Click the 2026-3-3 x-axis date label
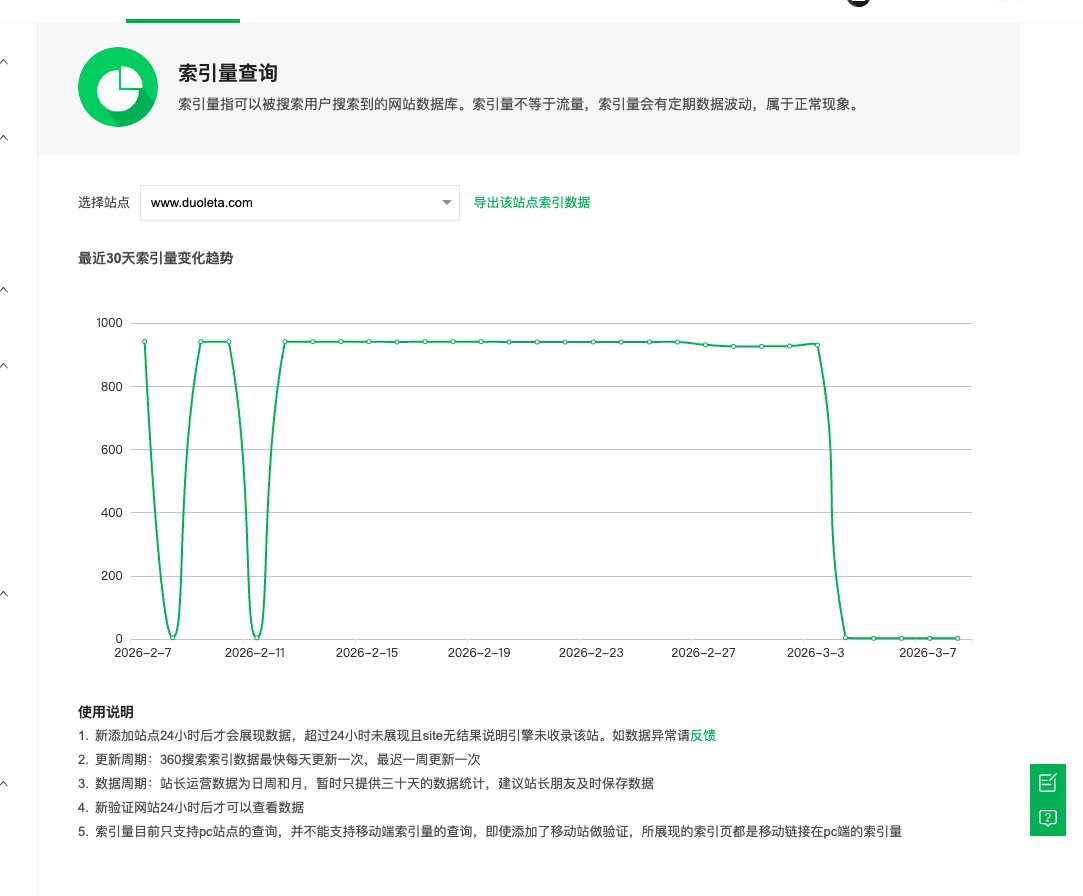Image resolution: width=1083 pixels, height=896 pixels. click(x=816, y=653)
